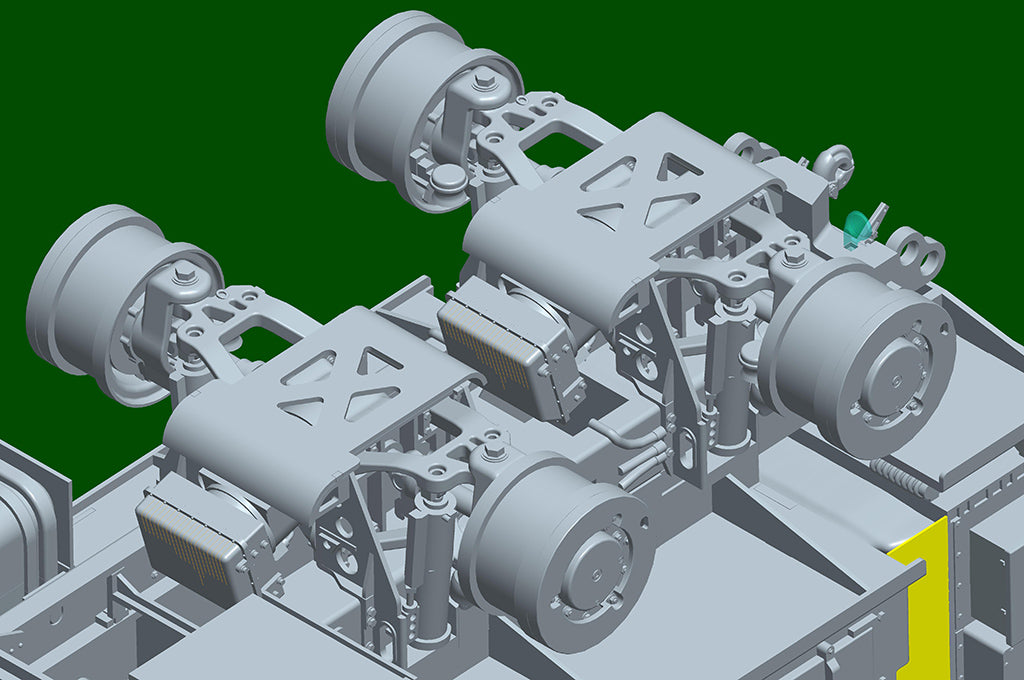The height and width of the screenshot is (680, 1024).
Task: Select the green translucent lens part
Action: [x=855, y=230]
